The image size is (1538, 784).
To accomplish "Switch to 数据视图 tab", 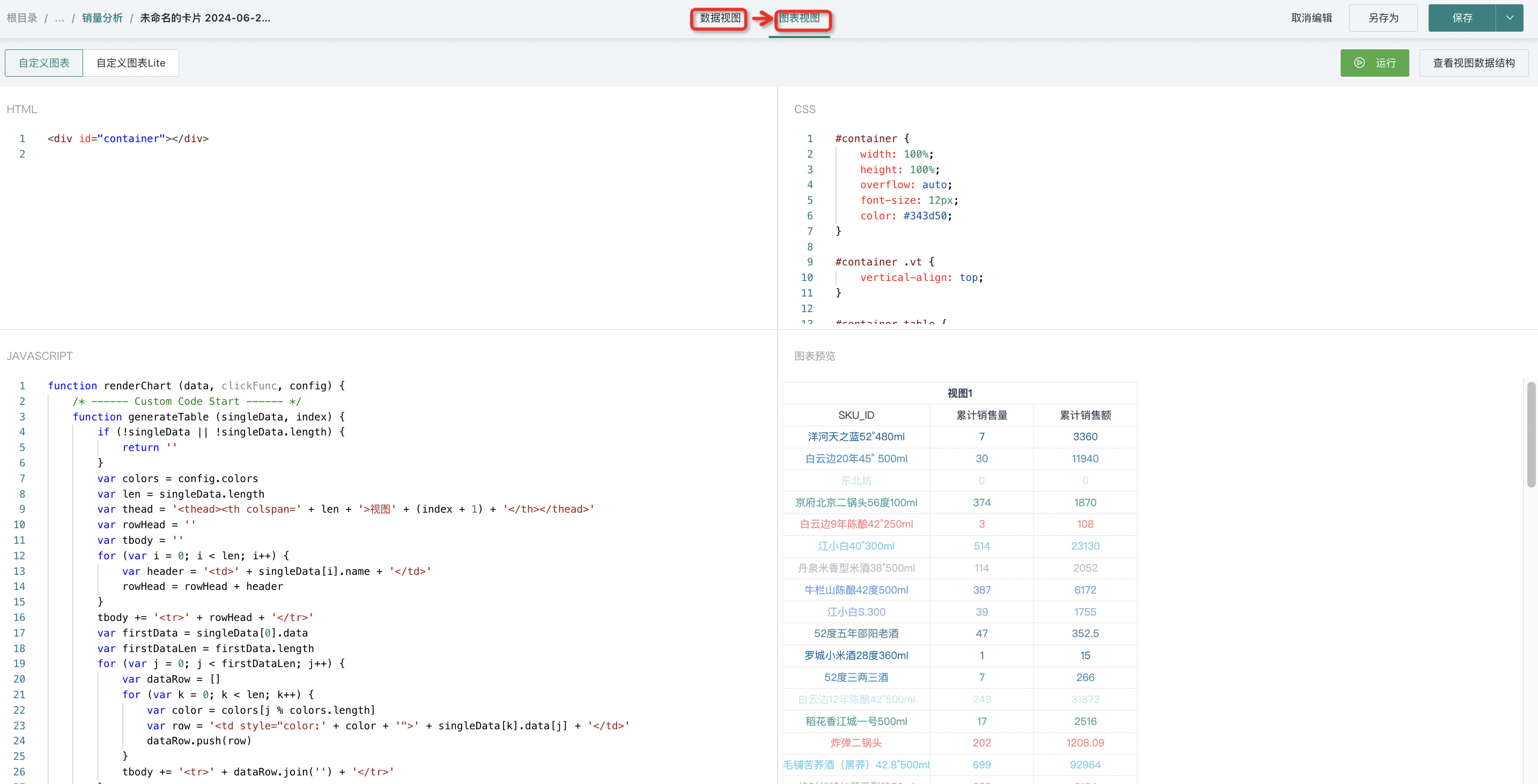I will tap(720, 18).
